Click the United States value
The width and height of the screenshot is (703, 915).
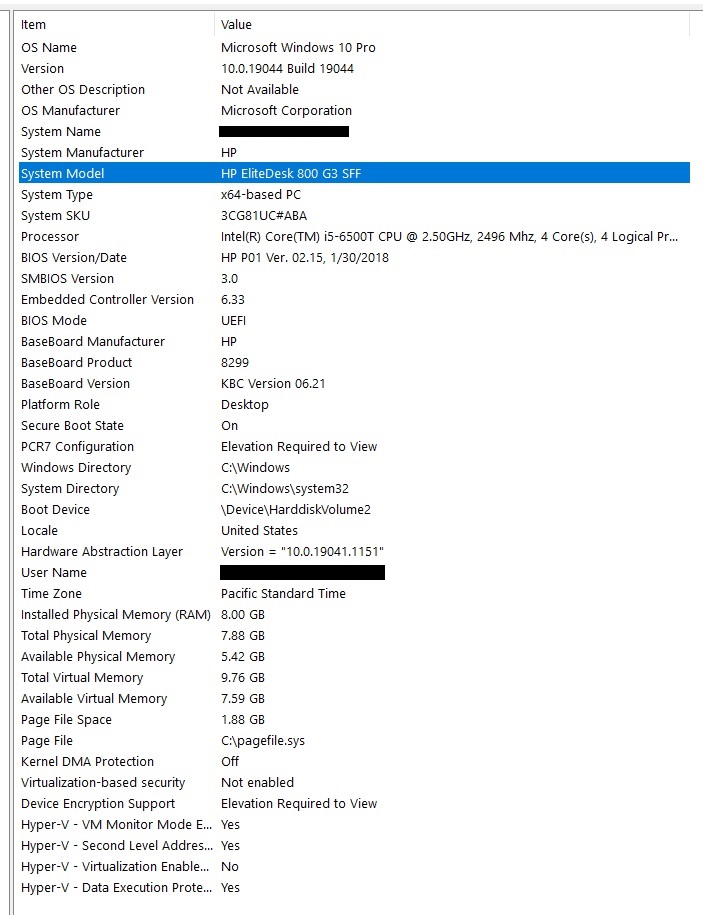259,530
